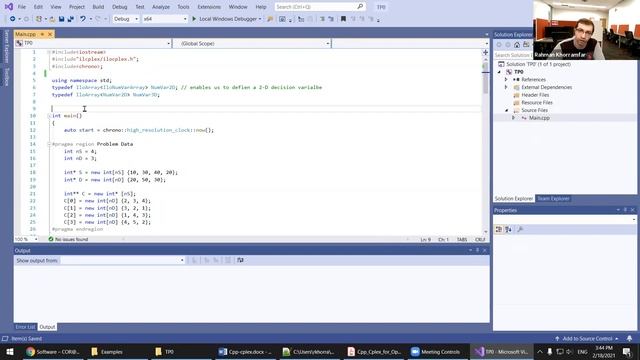Open the Analyze menu

click(x=161, y=7)
